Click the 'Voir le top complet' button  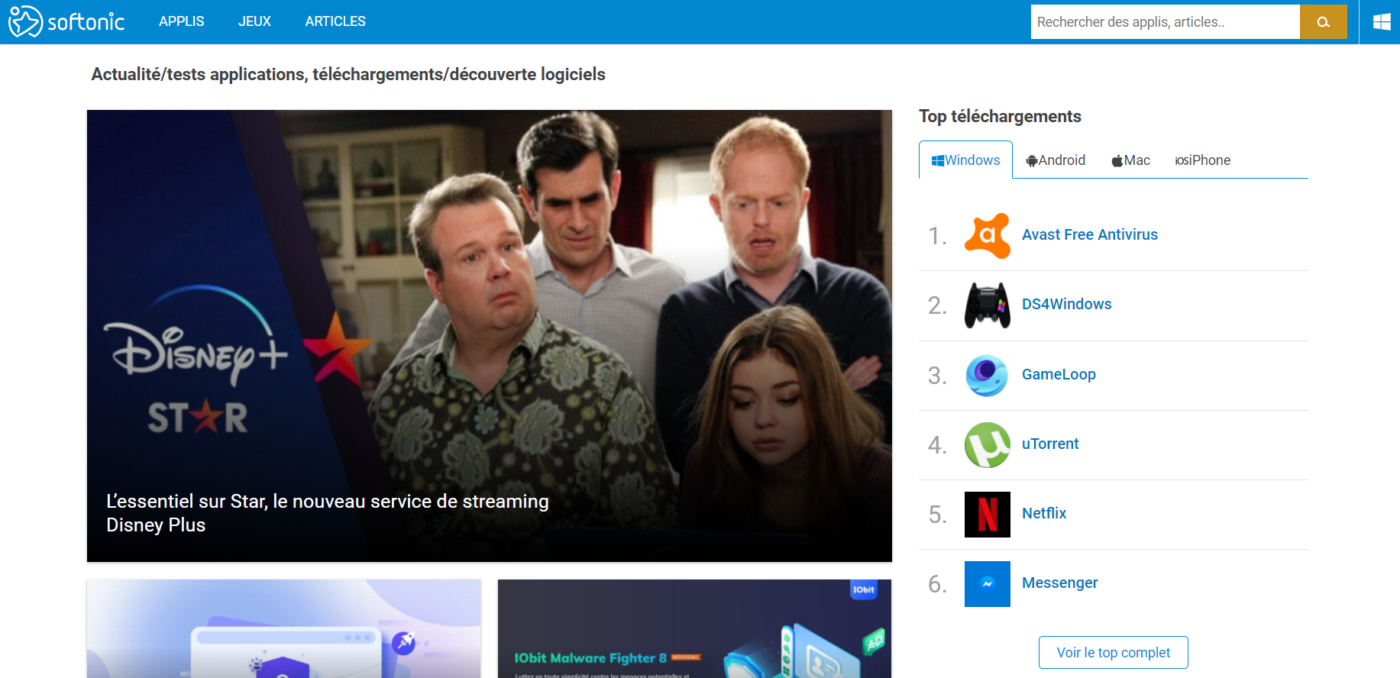pyautogui.click(x=1113, y=653)
